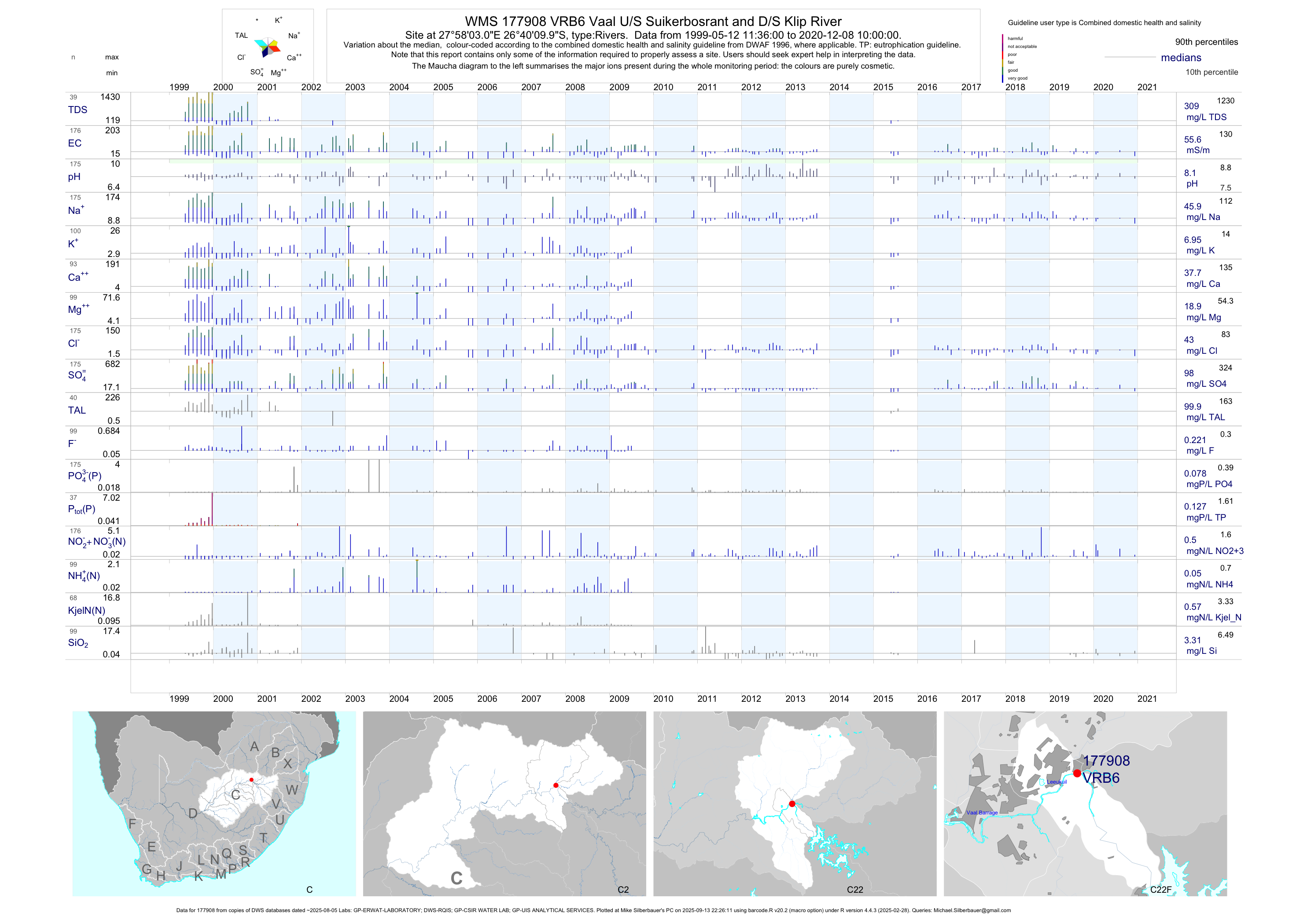Click the red dot on the South Africa map

[x=251, y=780]
